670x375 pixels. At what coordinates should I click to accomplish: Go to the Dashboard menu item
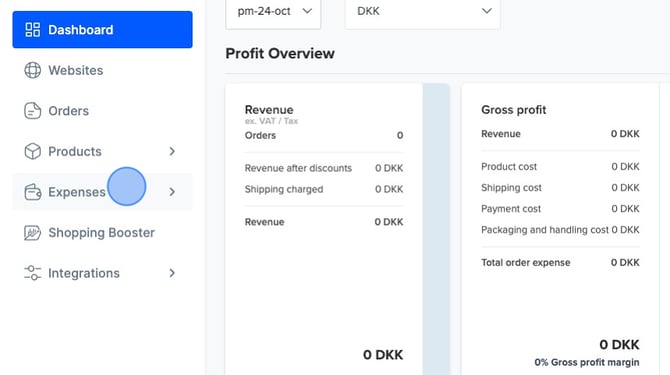click(103, 29)
